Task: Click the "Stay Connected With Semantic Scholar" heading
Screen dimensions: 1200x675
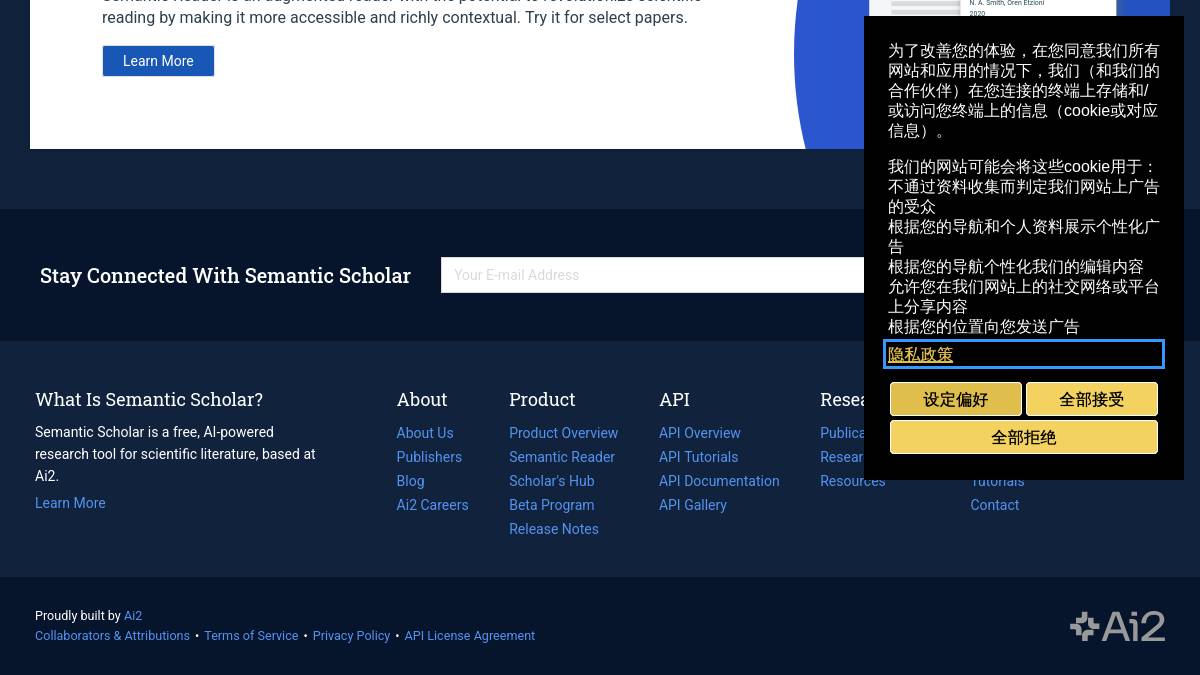Action: 225,275
